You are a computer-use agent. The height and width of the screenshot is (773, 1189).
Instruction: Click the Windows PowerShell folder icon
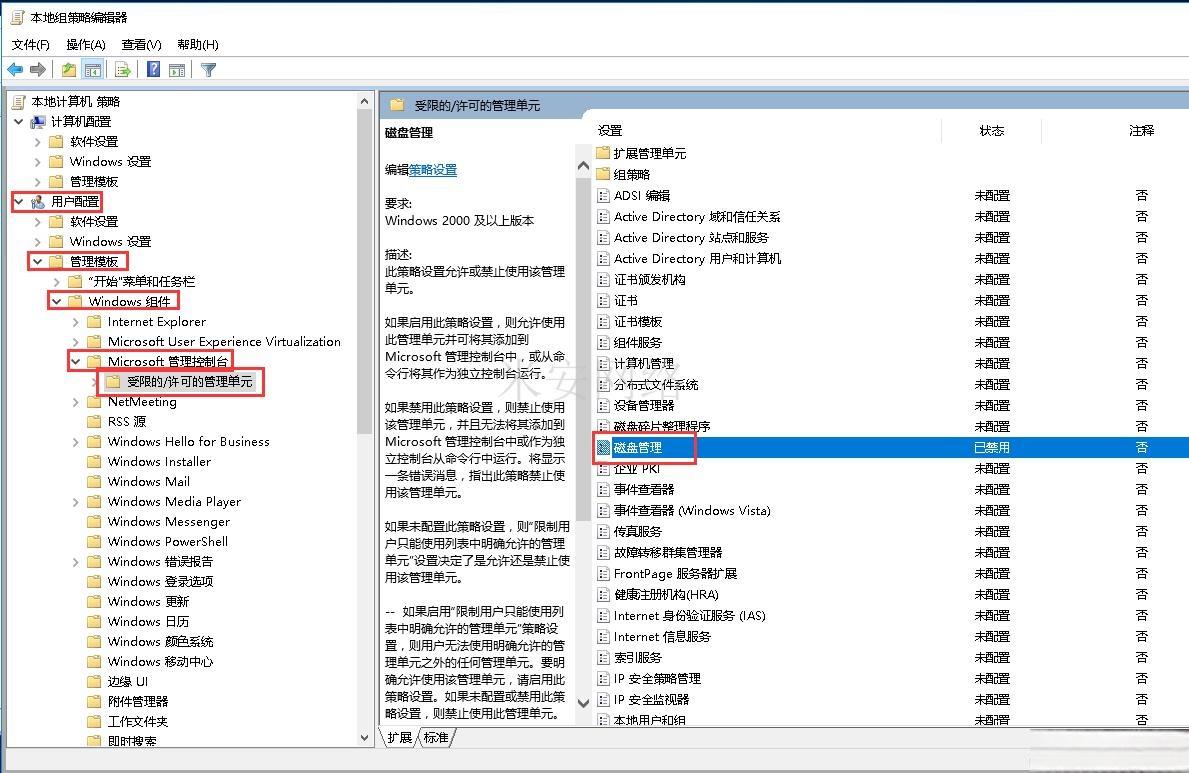[94, 542]
